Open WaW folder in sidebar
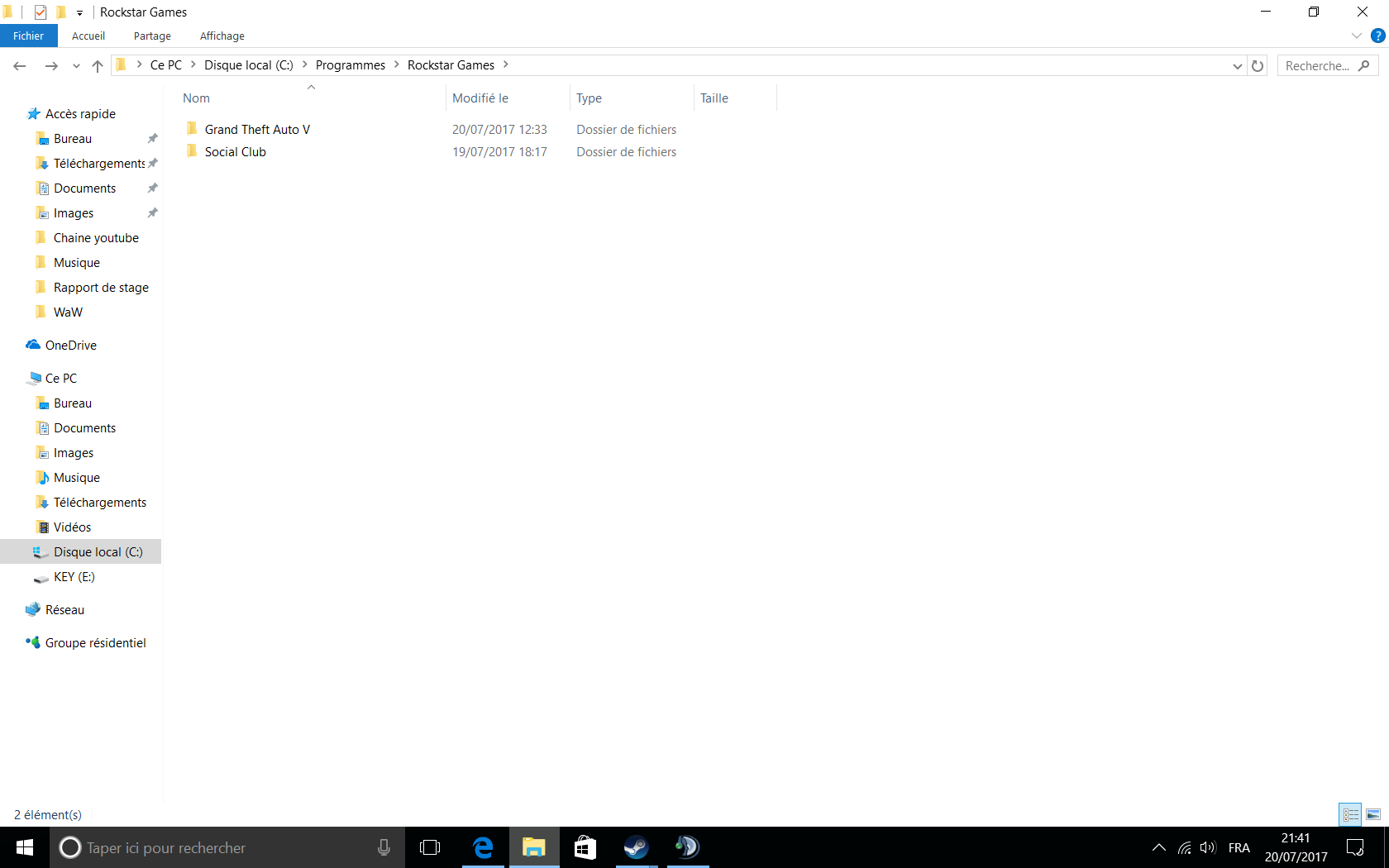The height and width of the screenshot is (868, 1389). (68, 312)
